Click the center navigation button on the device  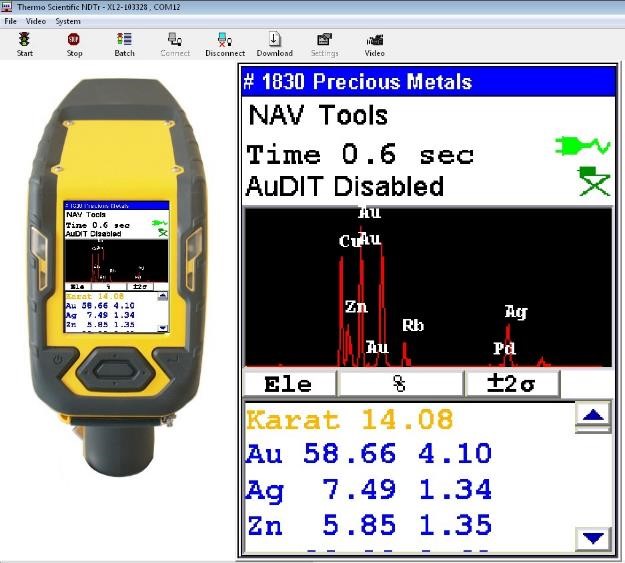point(116,370)
